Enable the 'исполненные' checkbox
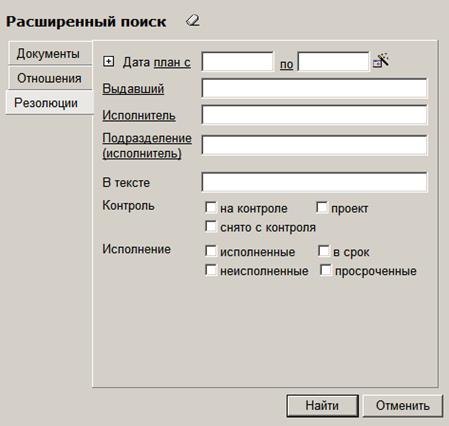This screenshot has width=449, height=426. 211,251
